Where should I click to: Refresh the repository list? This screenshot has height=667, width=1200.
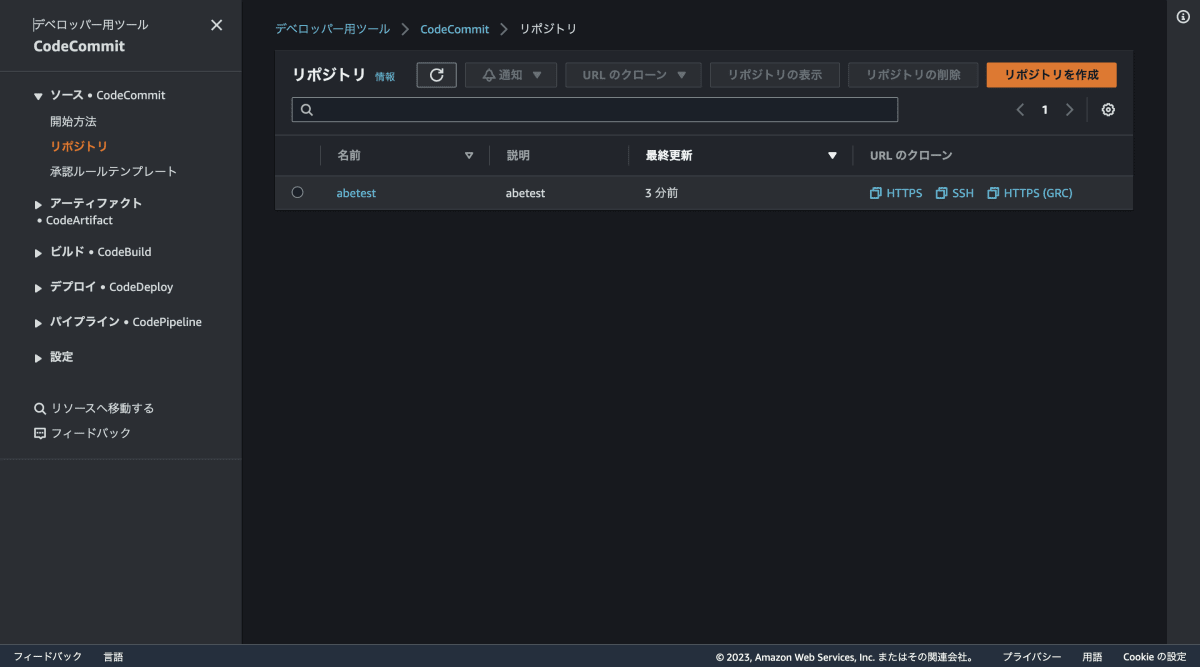click(x=436, y=75)
